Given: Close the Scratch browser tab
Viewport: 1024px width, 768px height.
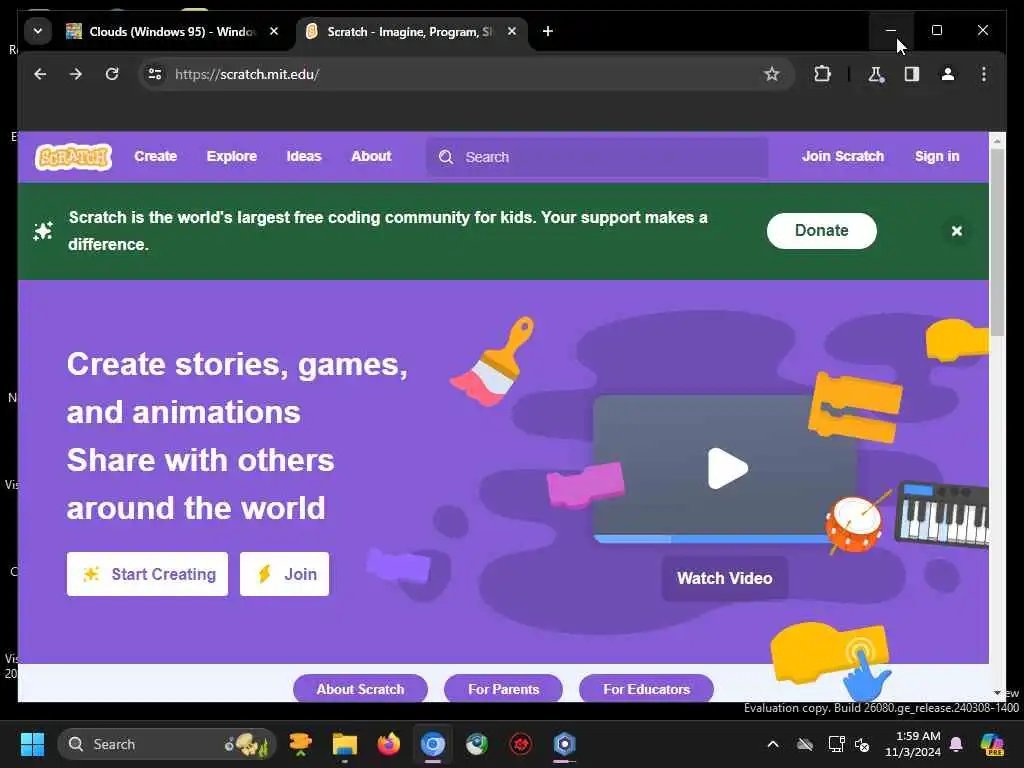Looking at the screenshot, I should click(x=512, y=31).
